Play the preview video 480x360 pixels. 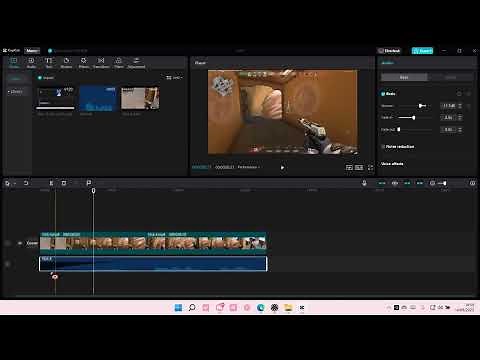pyautogui.click(x=282, y=167)
